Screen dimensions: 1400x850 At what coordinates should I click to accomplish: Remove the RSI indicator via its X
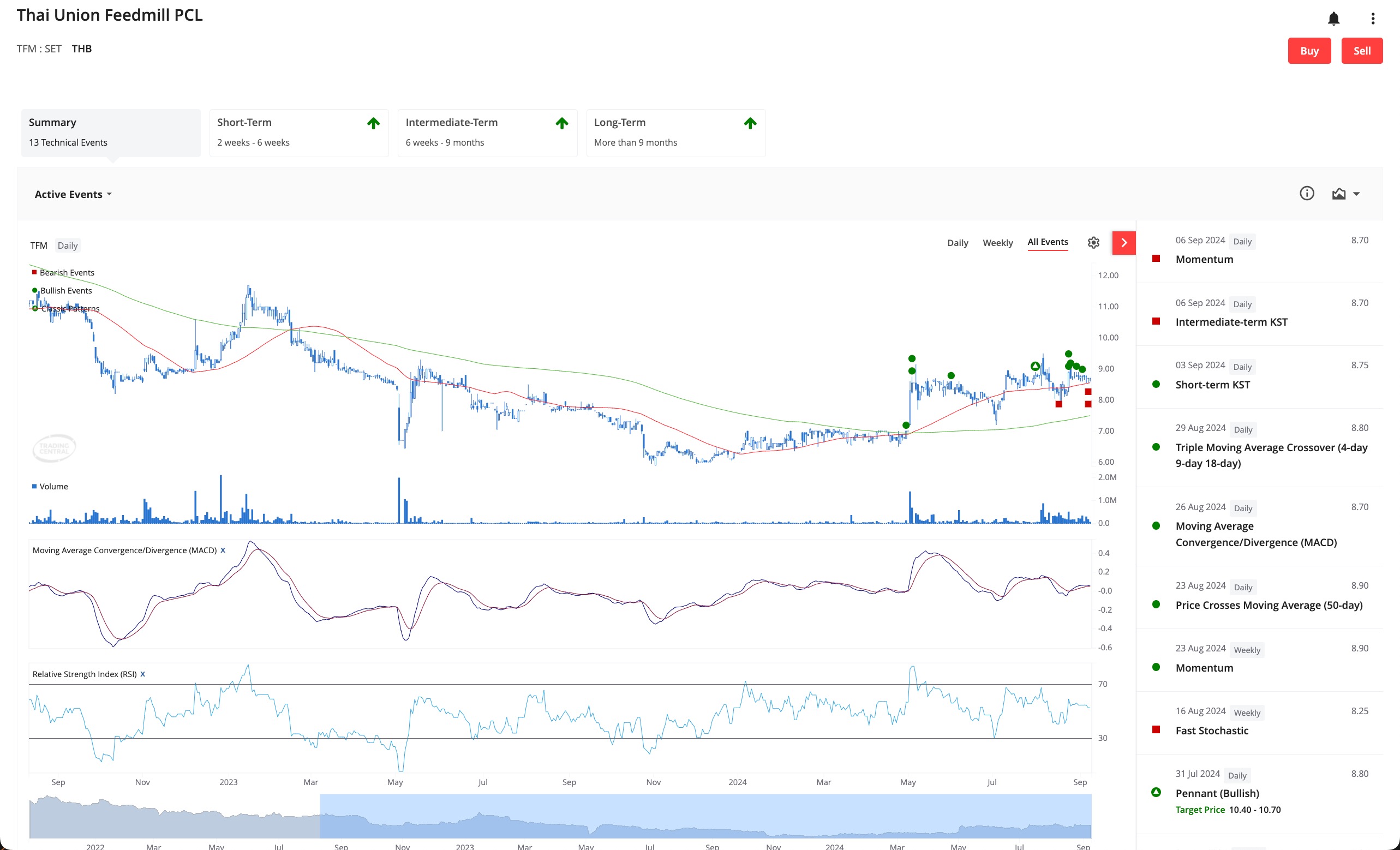[x=142, y=674]
